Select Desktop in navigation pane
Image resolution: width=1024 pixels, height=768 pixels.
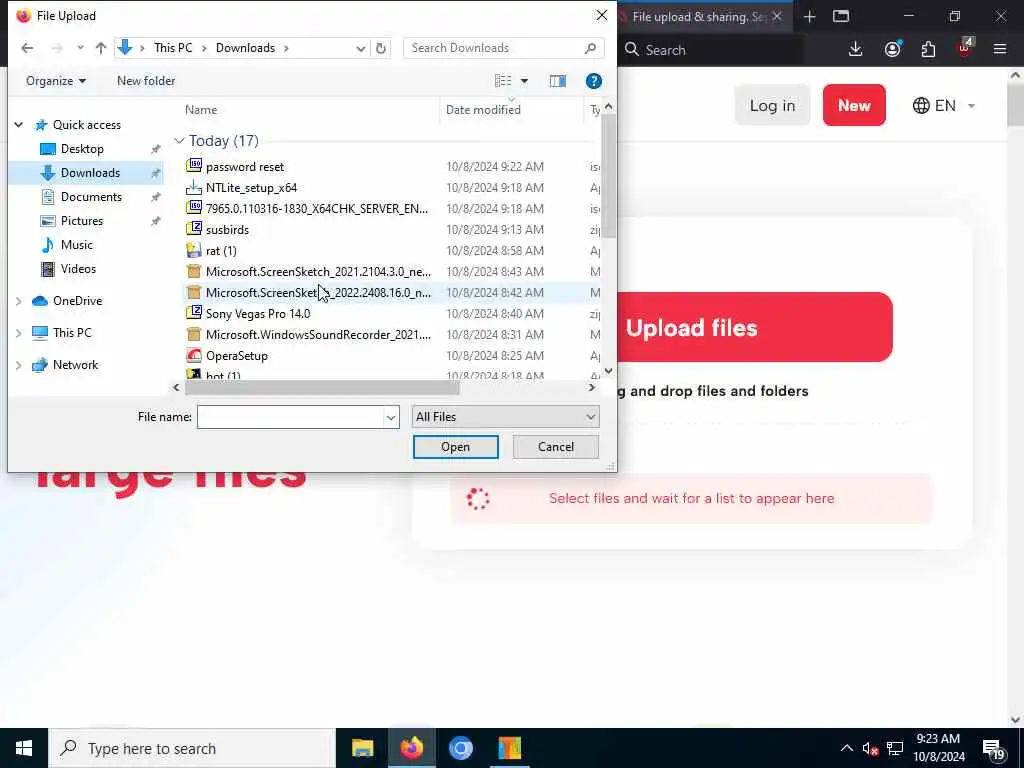pos(82,149)
